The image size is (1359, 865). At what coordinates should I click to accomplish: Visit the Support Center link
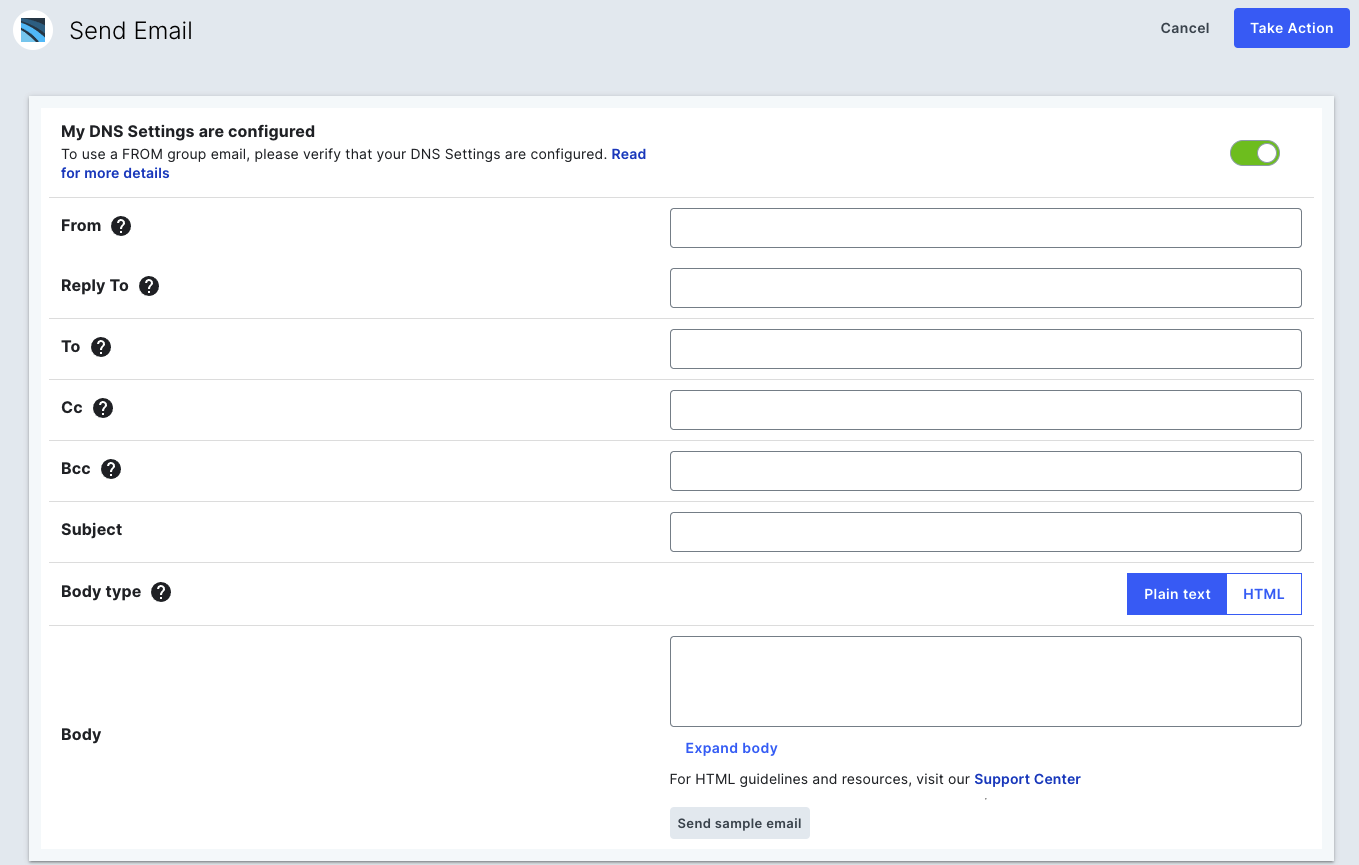tap(1027, 779)
